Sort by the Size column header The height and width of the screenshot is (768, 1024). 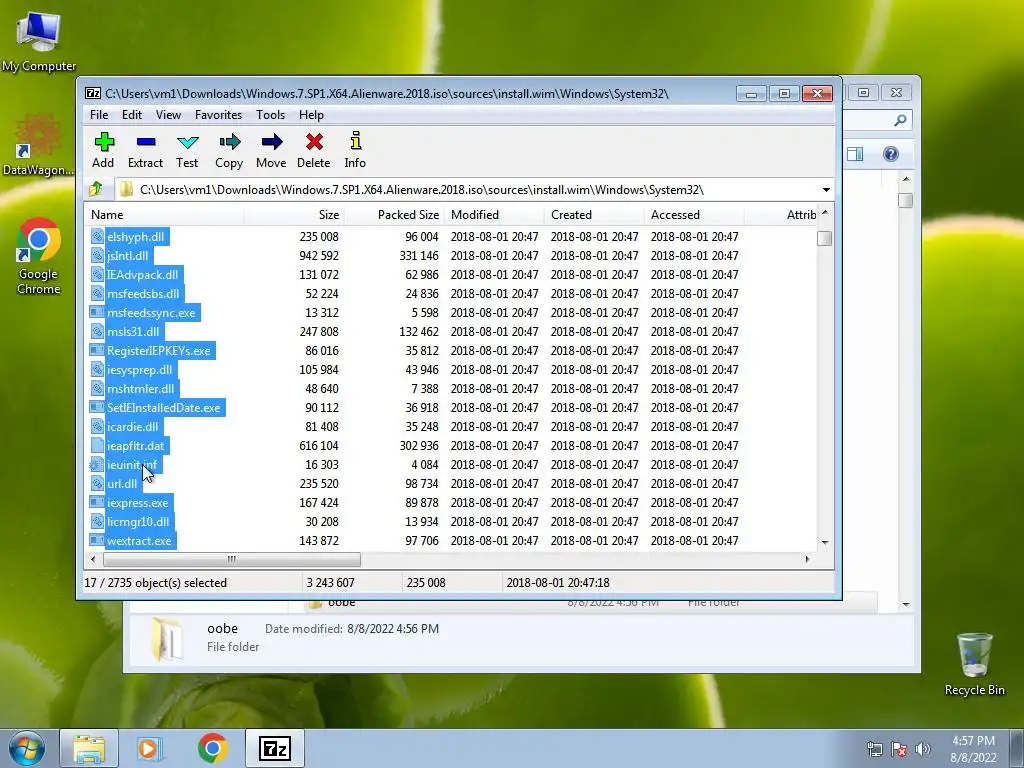294,215
